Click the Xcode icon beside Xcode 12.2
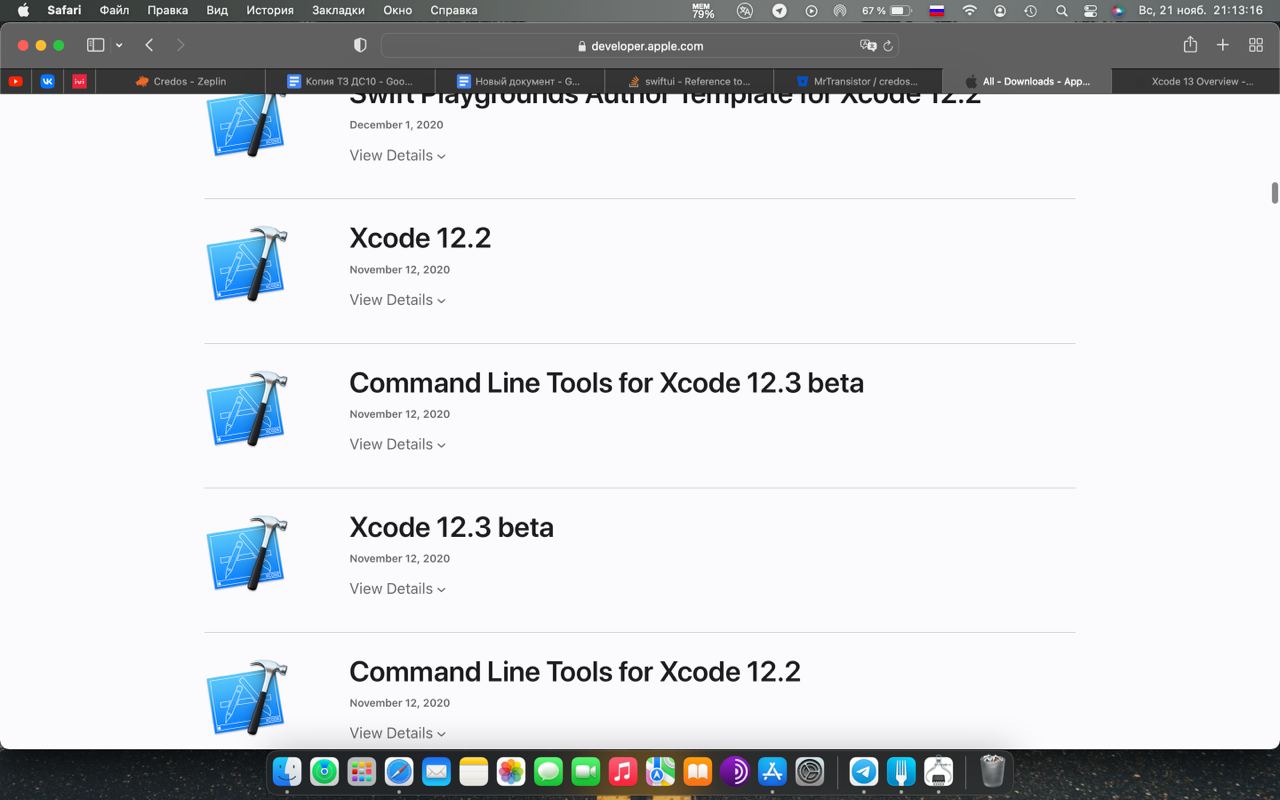 [x=247, y=263]
